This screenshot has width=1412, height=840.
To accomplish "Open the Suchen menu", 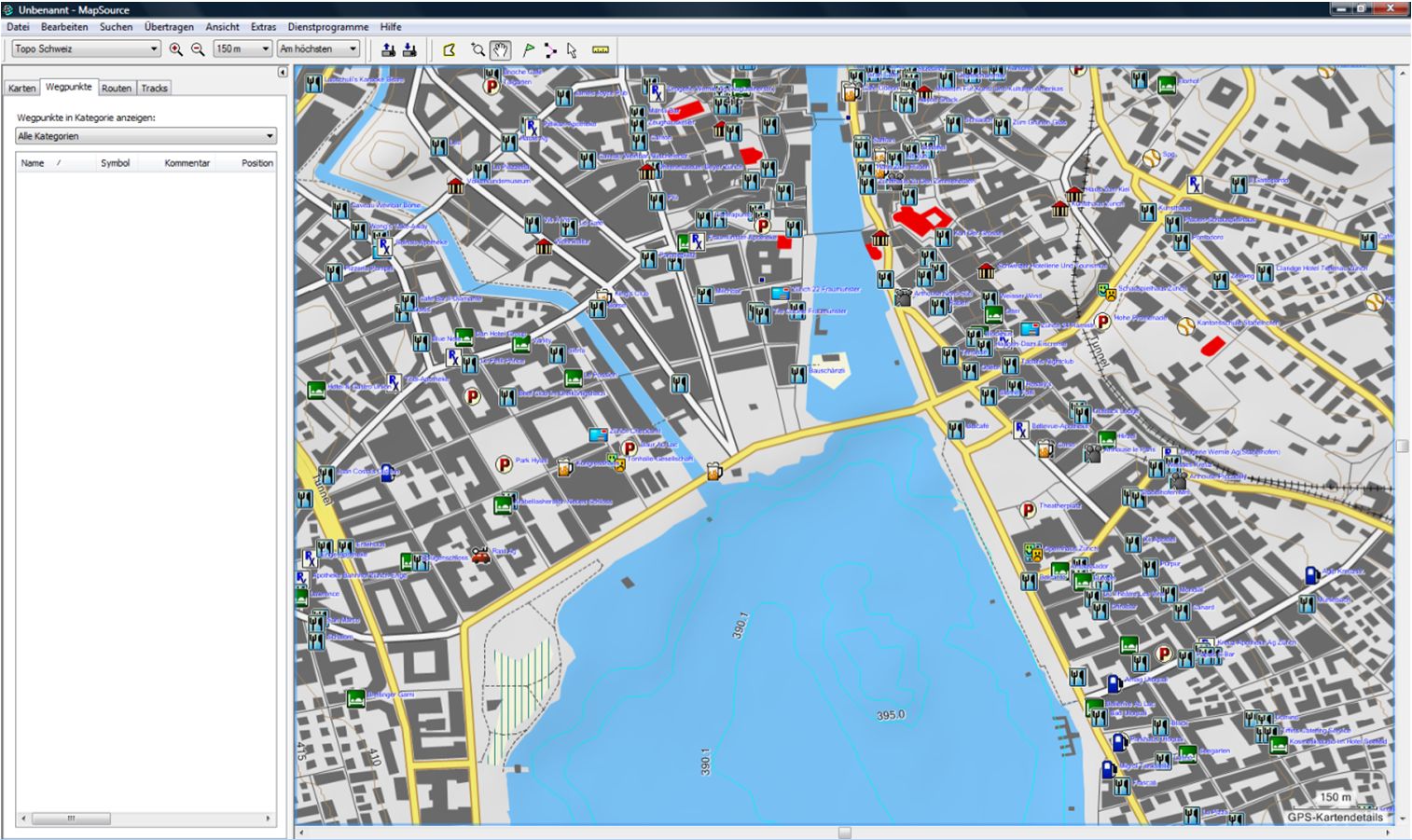I will point(117,27).
